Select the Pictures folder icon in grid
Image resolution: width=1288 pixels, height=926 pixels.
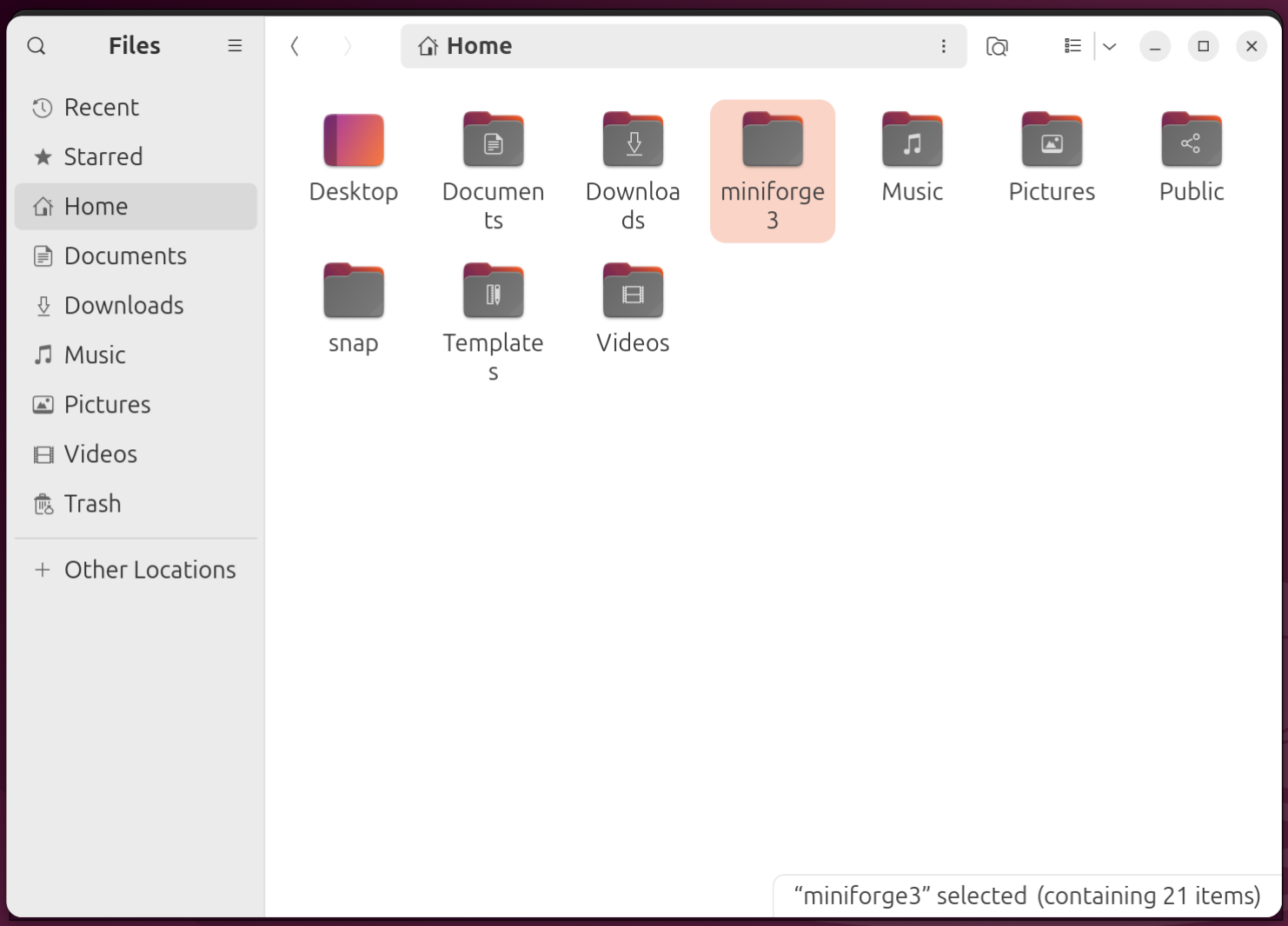pyautogui.click(x=1052, y=140)
